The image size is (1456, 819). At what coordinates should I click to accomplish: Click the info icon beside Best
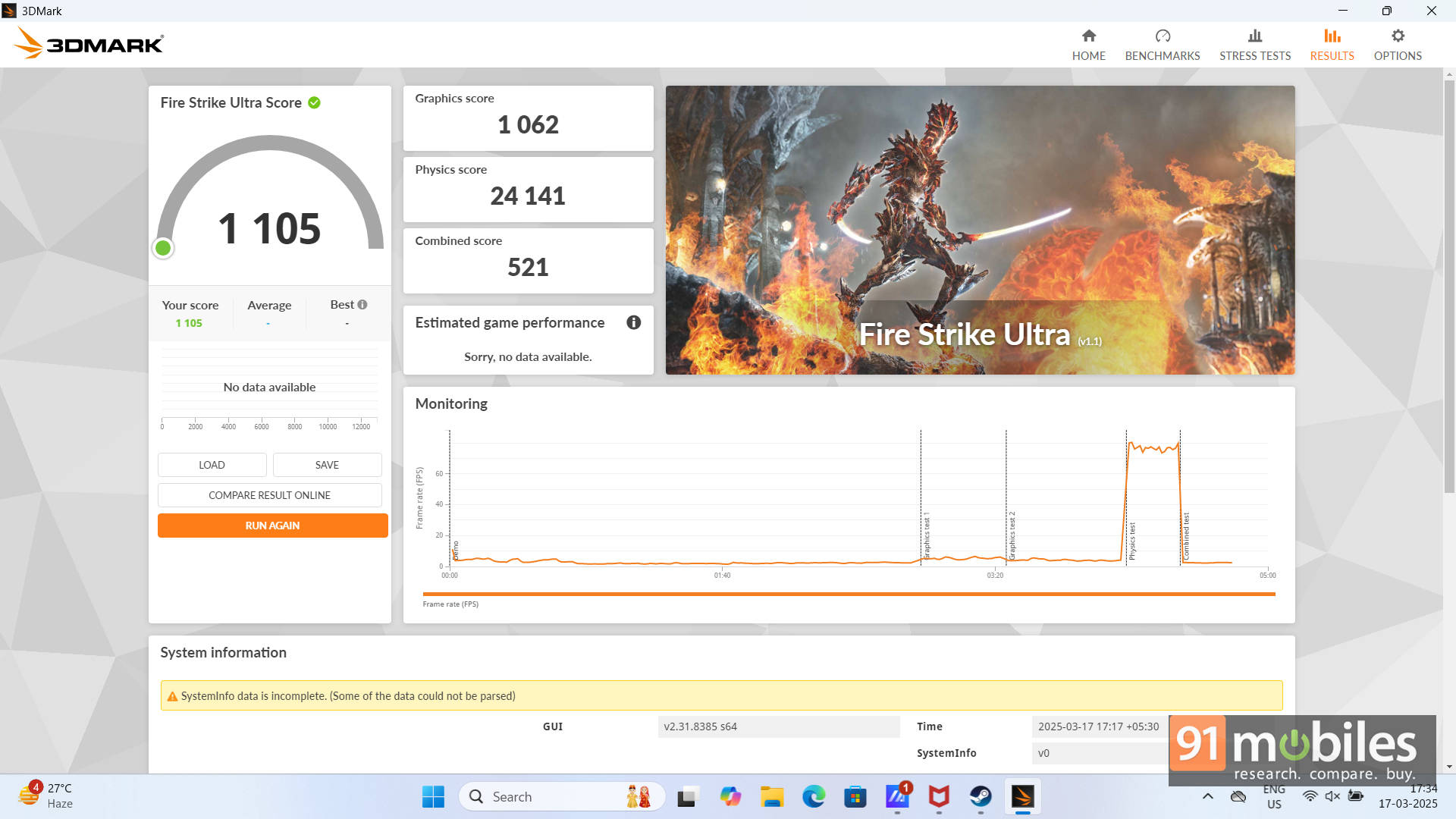click(362, 304)
